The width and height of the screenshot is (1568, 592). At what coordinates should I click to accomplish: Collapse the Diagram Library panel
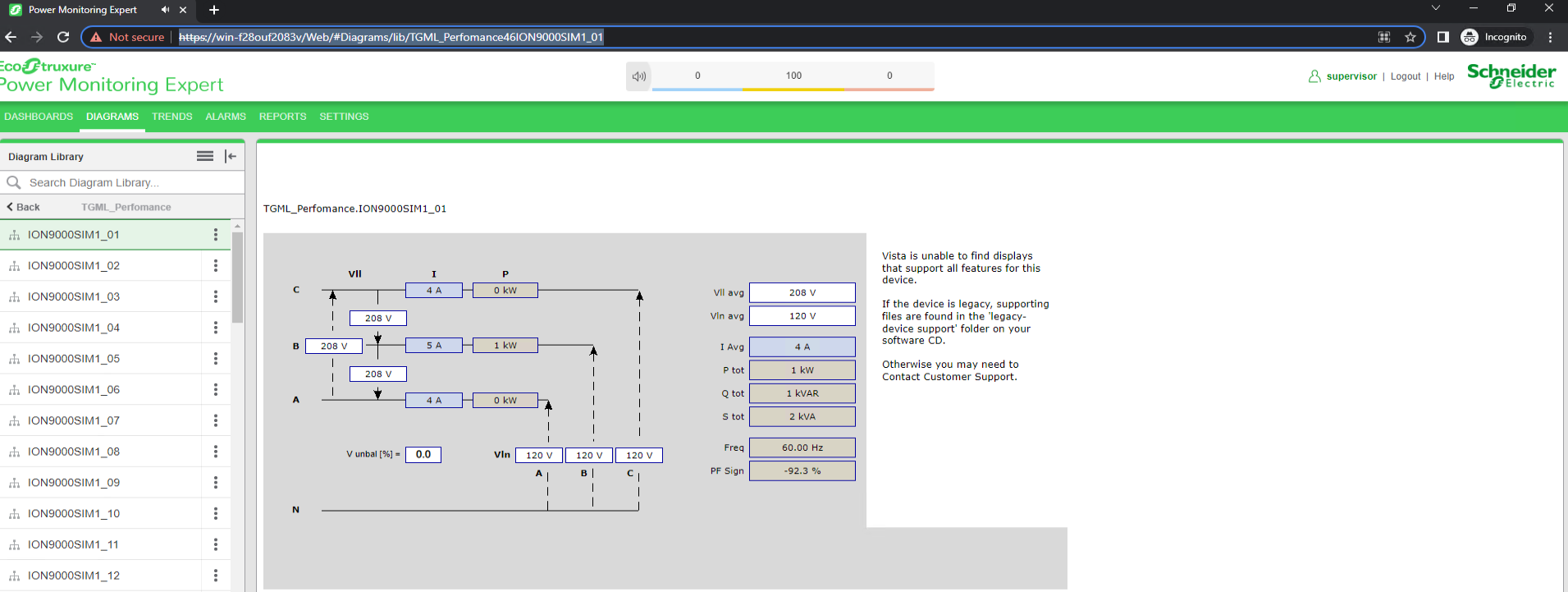pyautogui.click(x=231, y=156)
